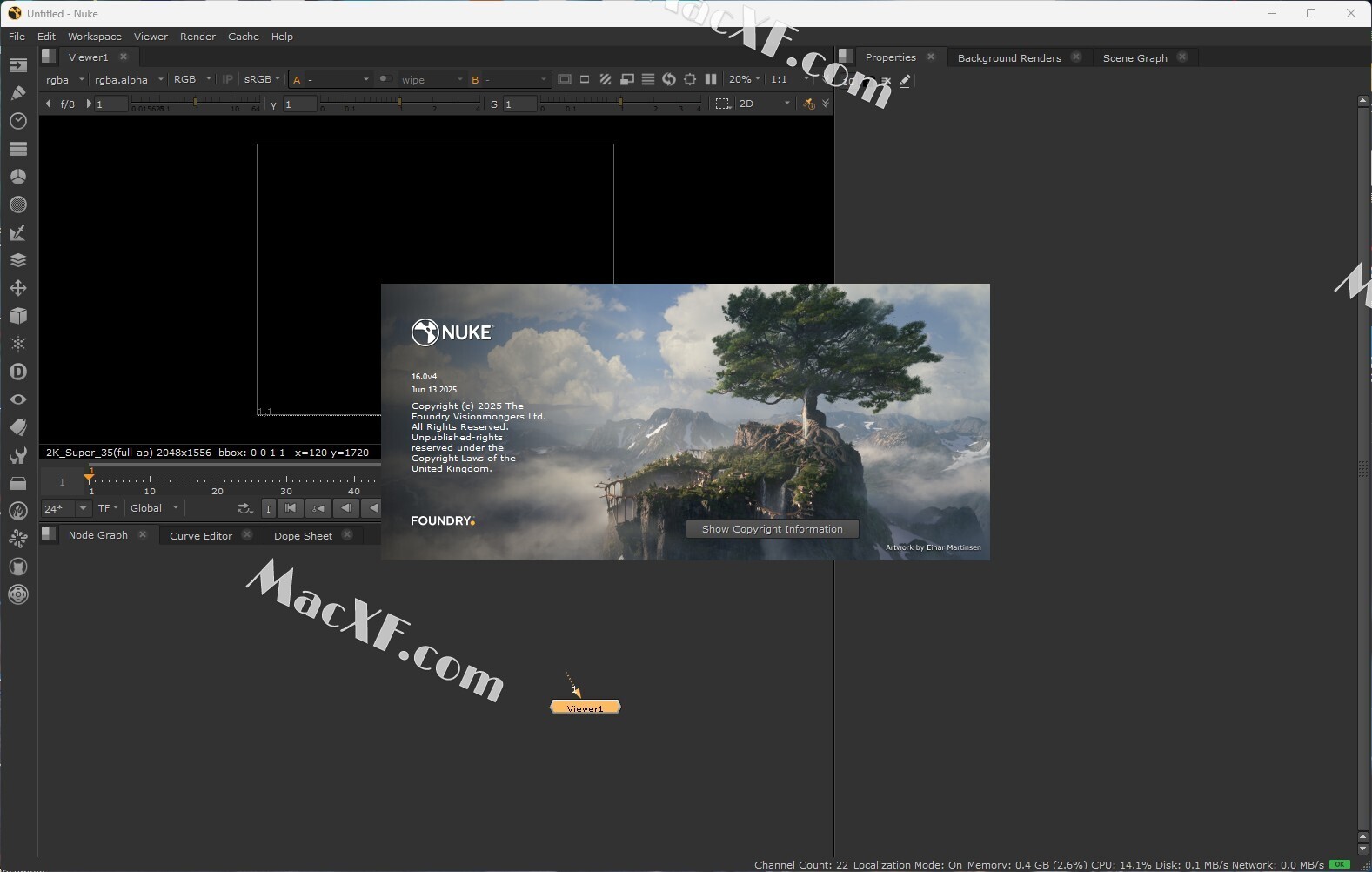Open the MetaData nodes tag icon
1372x872 pixels.
pos(17,427)
